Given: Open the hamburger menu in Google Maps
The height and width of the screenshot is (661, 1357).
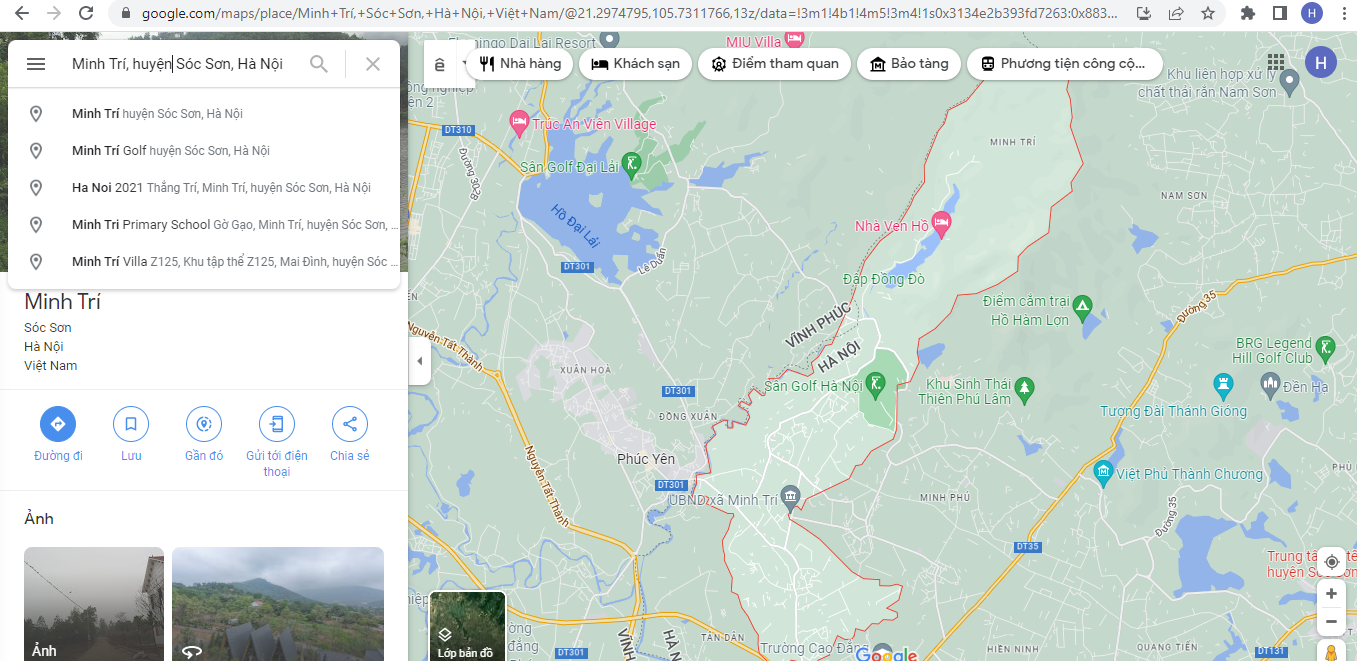Looking at the screenshot, I should coord(36,64).
